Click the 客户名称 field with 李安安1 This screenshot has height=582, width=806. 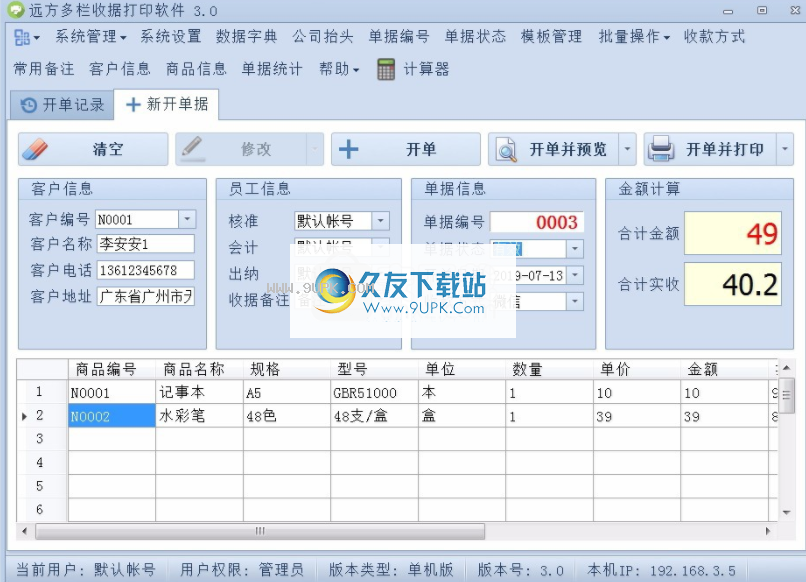coord(145,244)
